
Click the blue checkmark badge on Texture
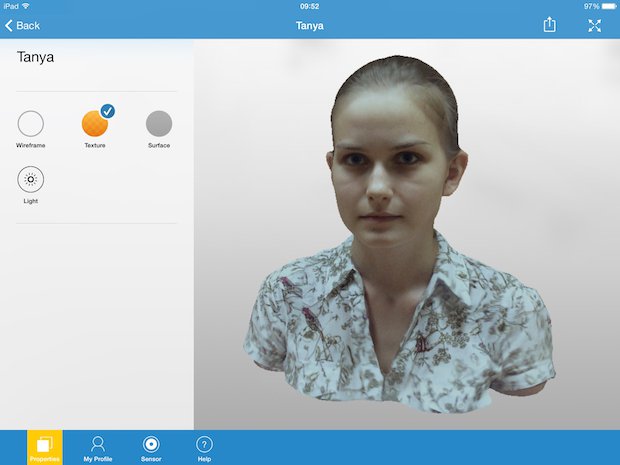[107, 110]
